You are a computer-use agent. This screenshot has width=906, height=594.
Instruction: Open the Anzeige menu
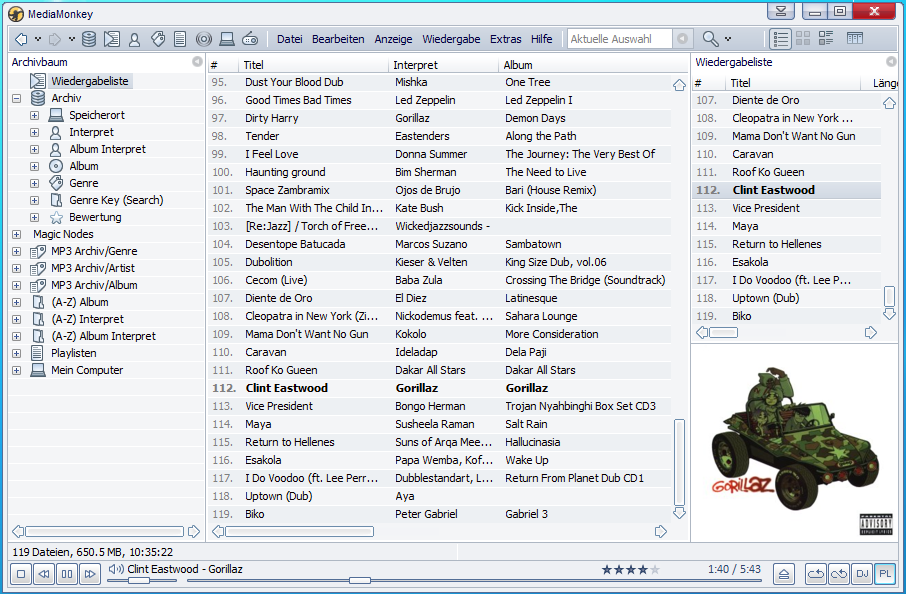pos(393,39)
